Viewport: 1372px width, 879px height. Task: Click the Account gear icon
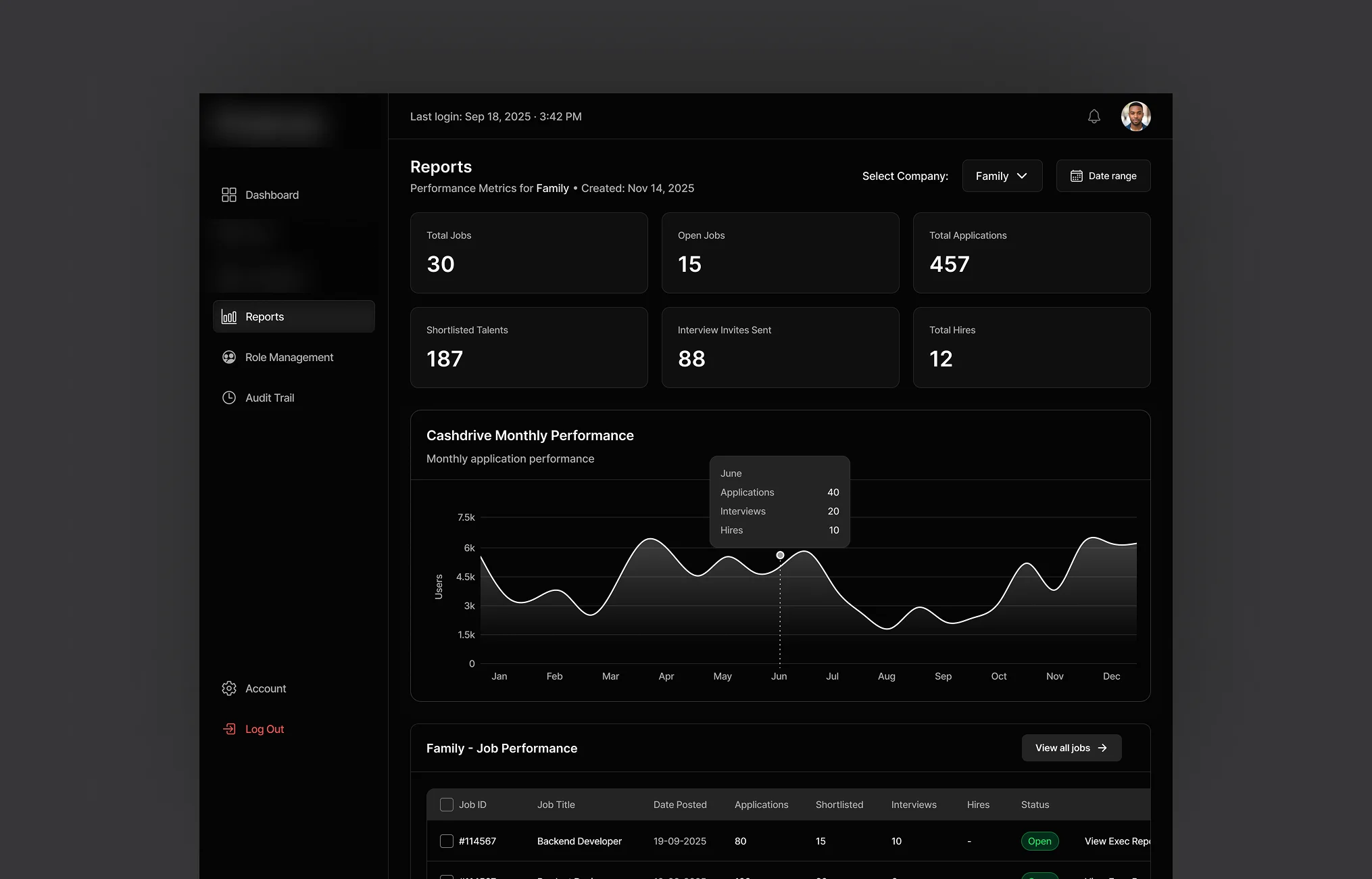(229, 688)
